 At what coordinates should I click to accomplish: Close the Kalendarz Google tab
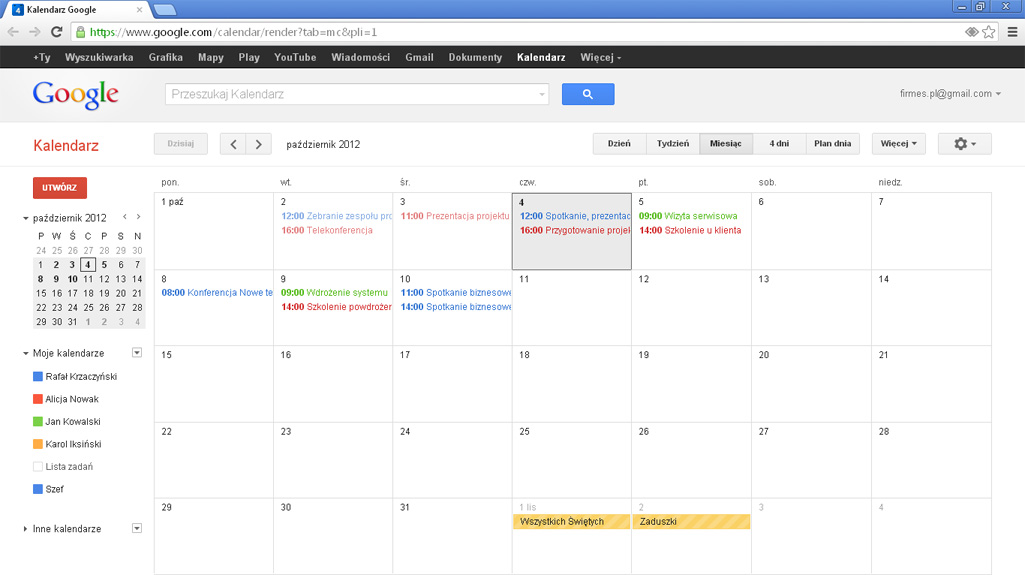139,10
